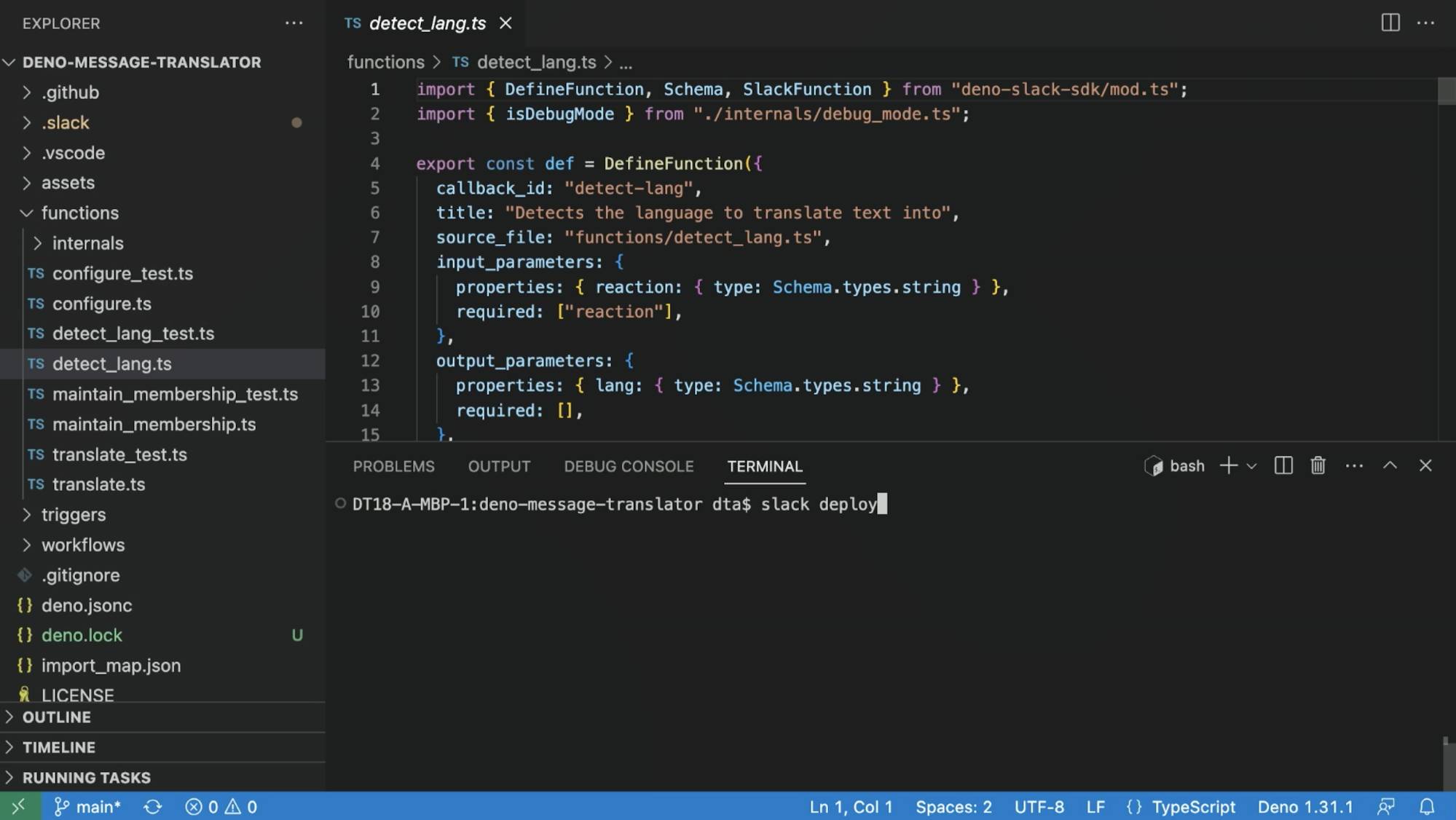The height and width of the screenshot is (820, 1456).
Task: Switch to the PROBLEMS tab
Action: (393, 466)
